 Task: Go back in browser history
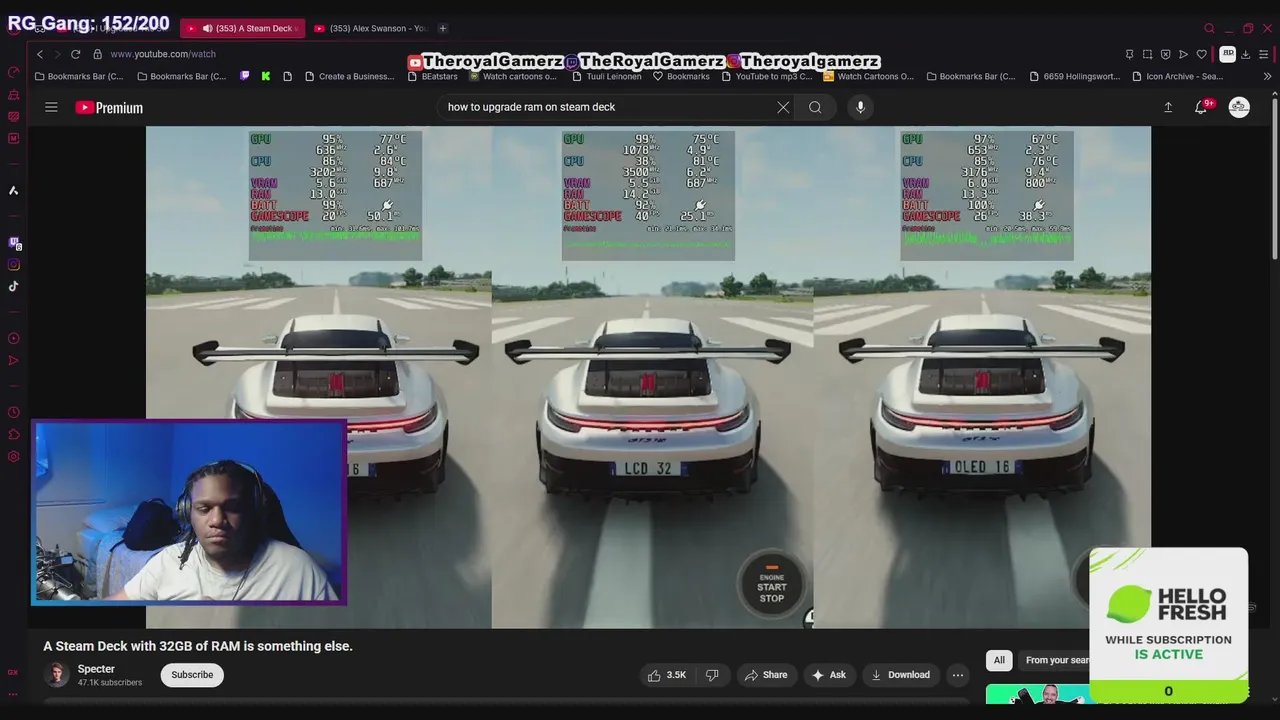39,54
